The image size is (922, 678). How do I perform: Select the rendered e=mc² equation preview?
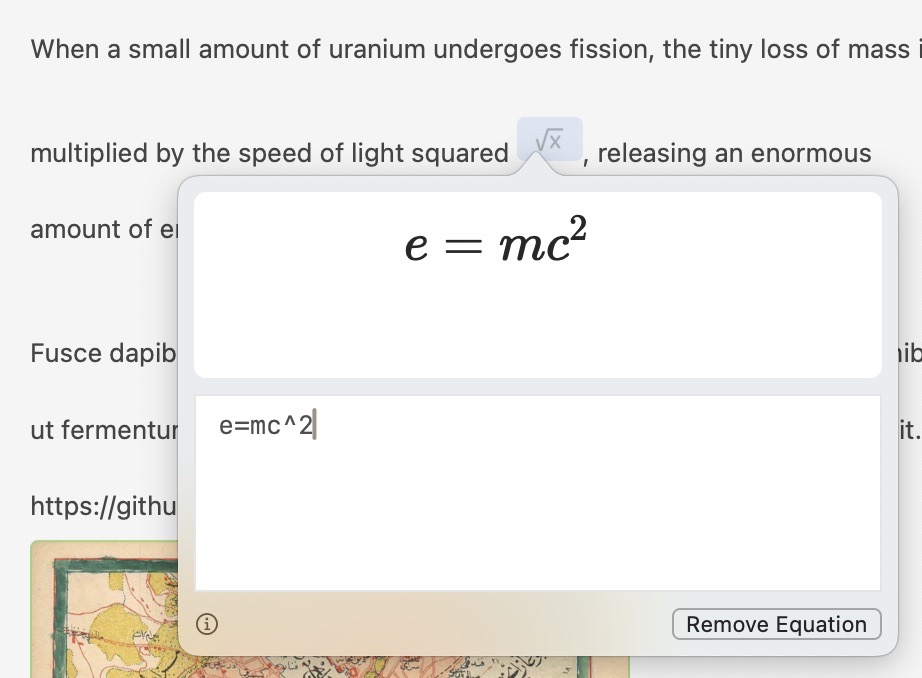(x=497, y=243)
